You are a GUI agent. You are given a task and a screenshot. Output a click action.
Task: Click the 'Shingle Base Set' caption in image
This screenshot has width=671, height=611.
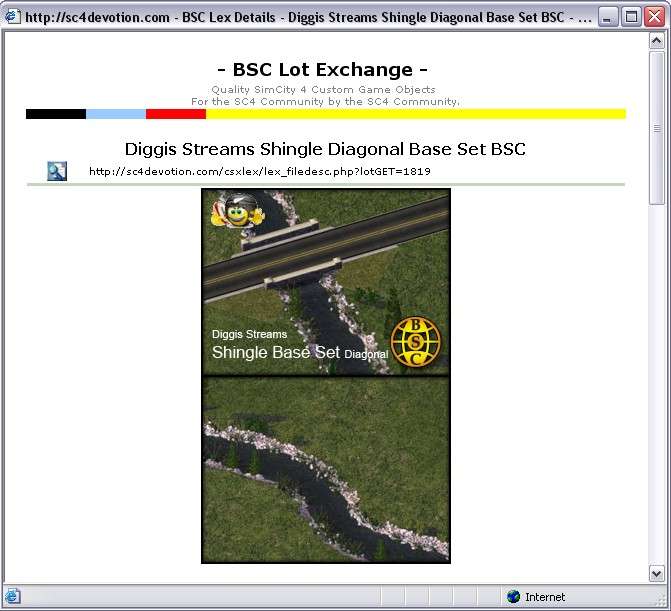tap(276, 353)
